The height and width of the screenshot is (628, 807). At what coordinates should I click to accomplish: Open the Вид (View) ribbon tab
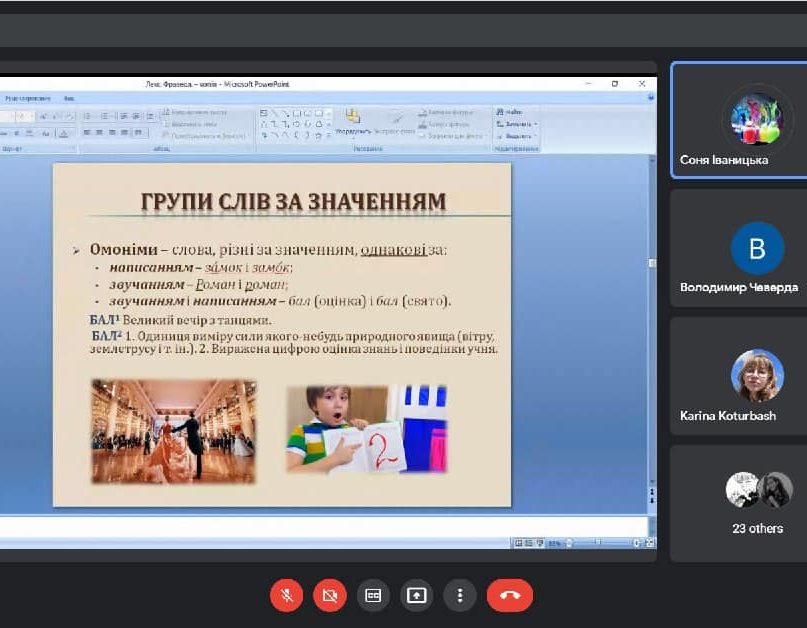69,99
